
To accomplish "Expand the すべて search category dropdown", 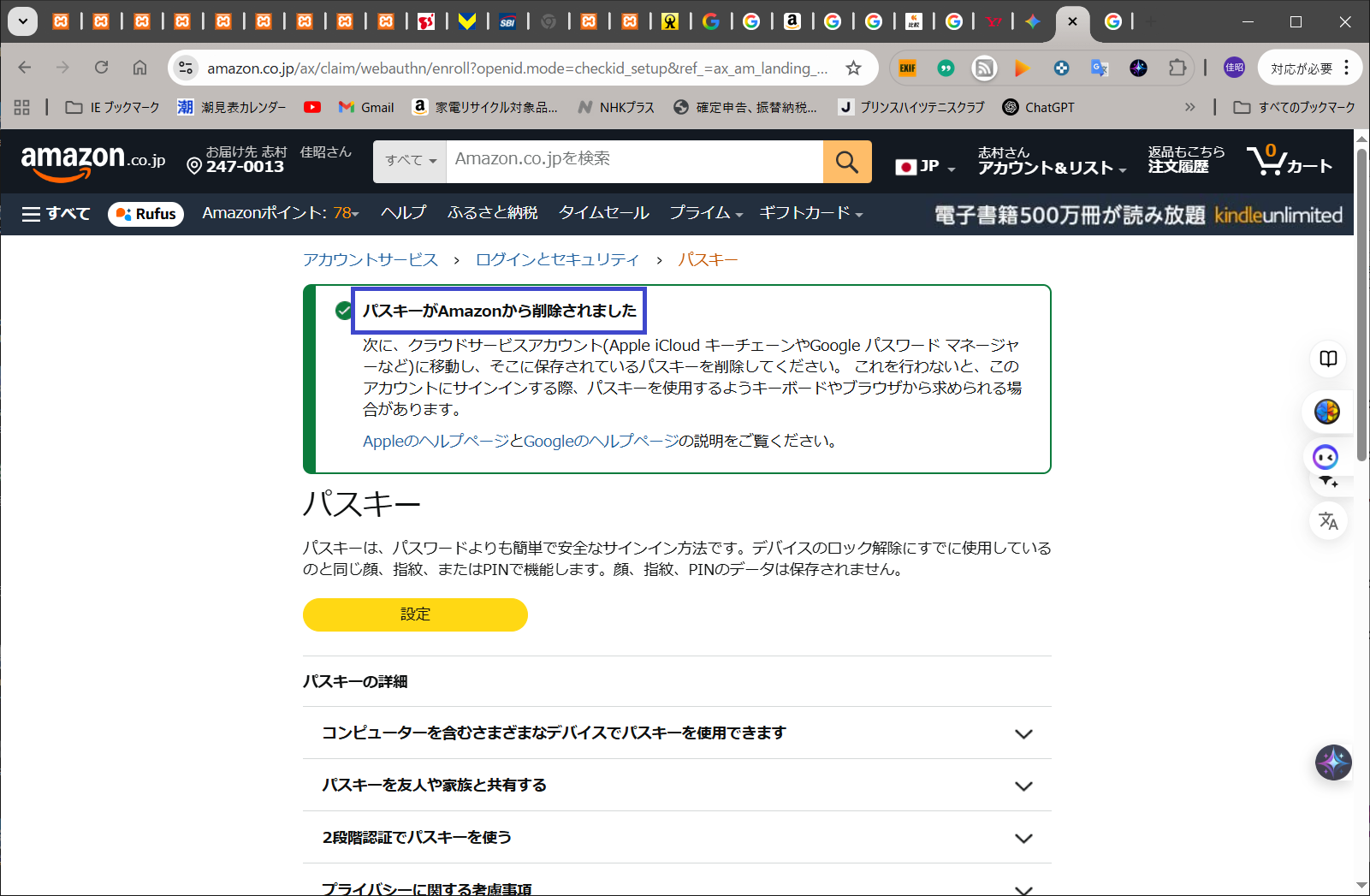I will pos(410,161).
